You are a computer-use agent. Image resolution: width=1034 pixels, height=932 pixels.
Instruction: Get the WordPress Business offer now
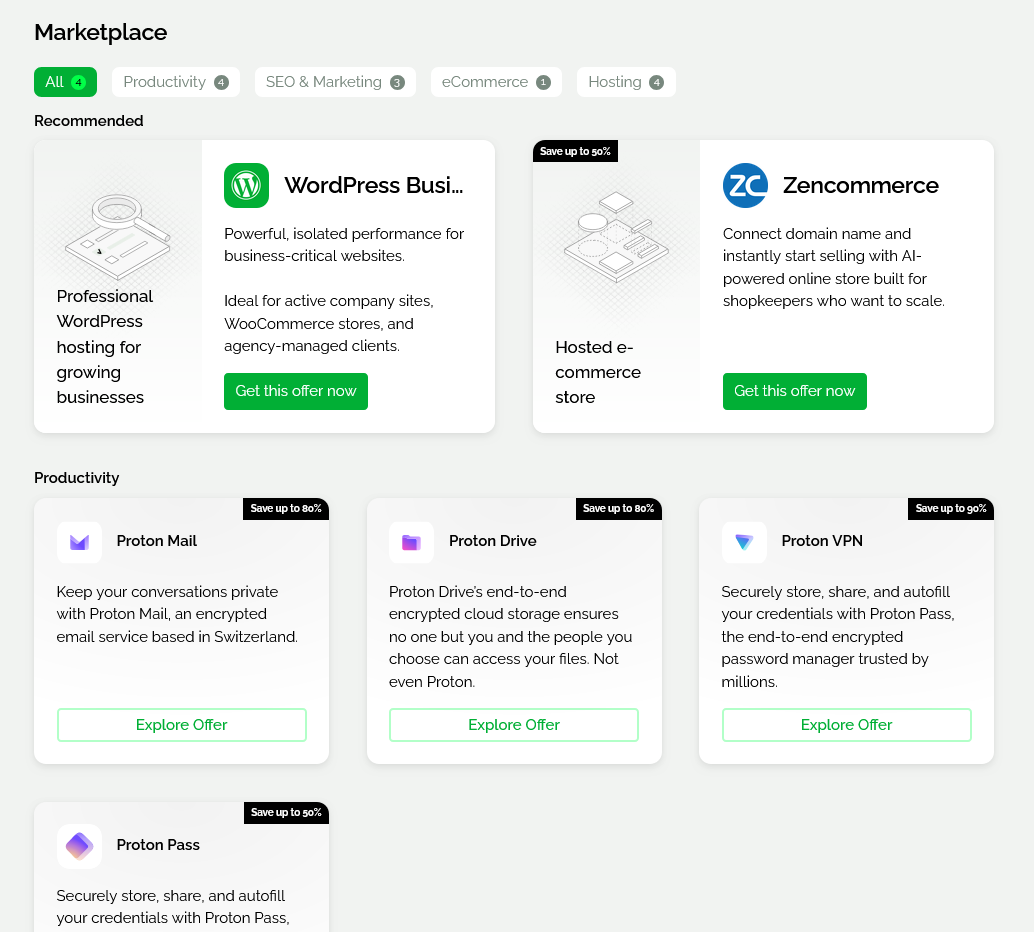coord(295,391)
